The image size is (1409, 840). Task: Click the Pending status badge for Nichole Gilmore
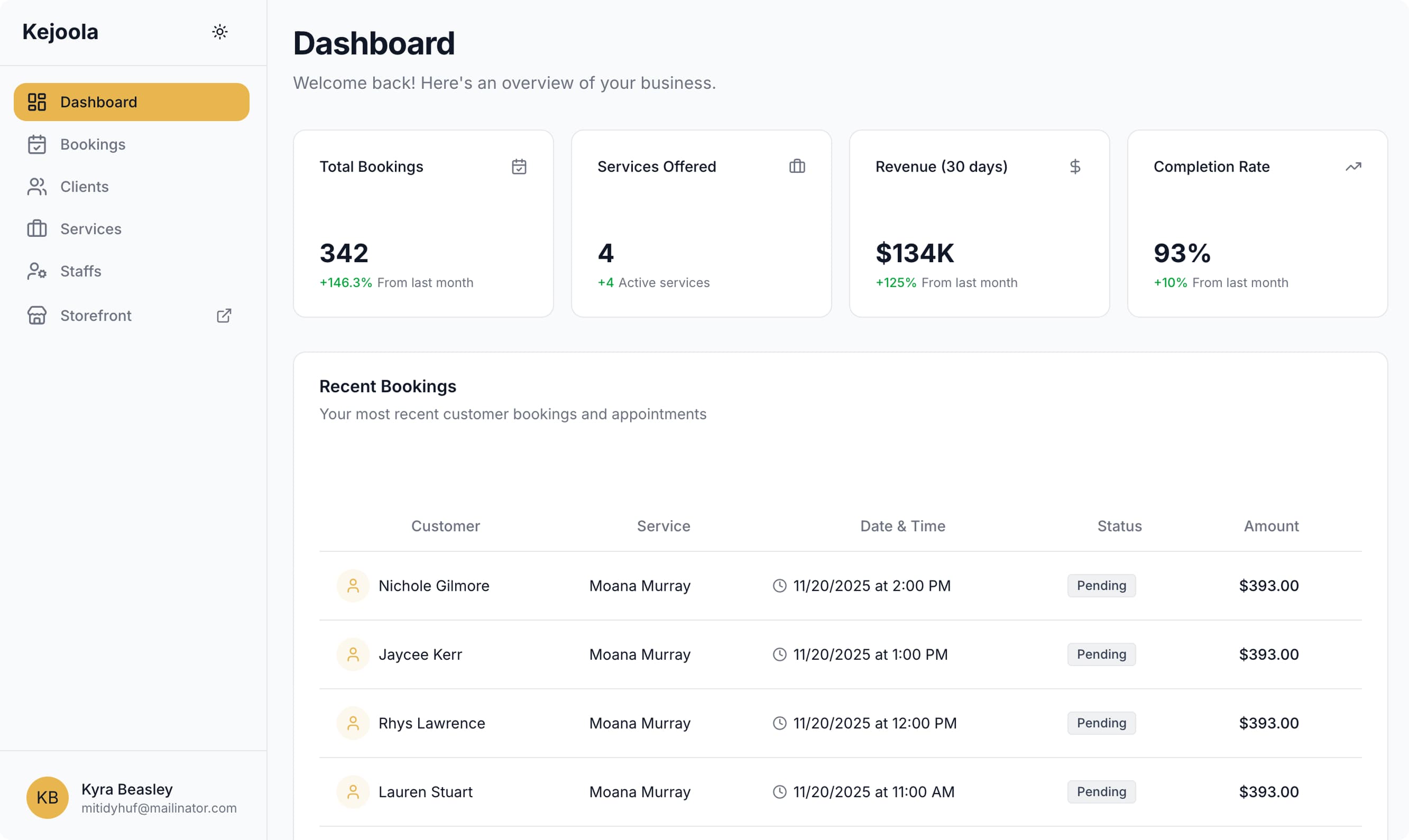(1100, 585)
